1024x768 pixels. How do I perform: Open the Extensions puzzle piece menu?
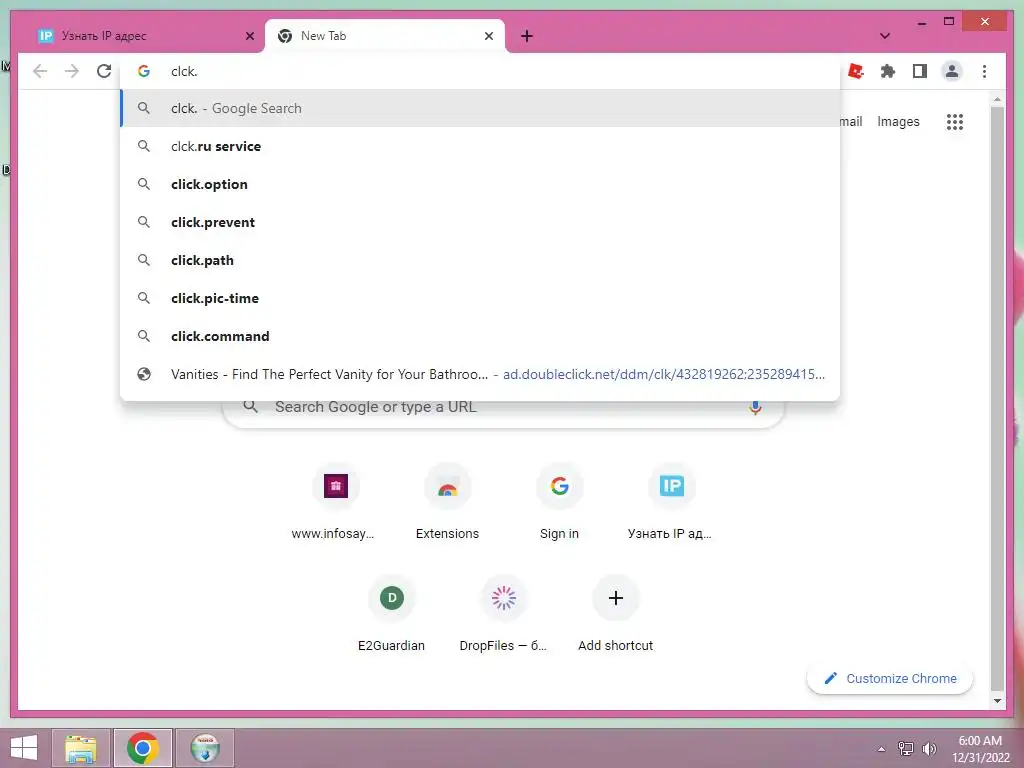coord(888,71)
